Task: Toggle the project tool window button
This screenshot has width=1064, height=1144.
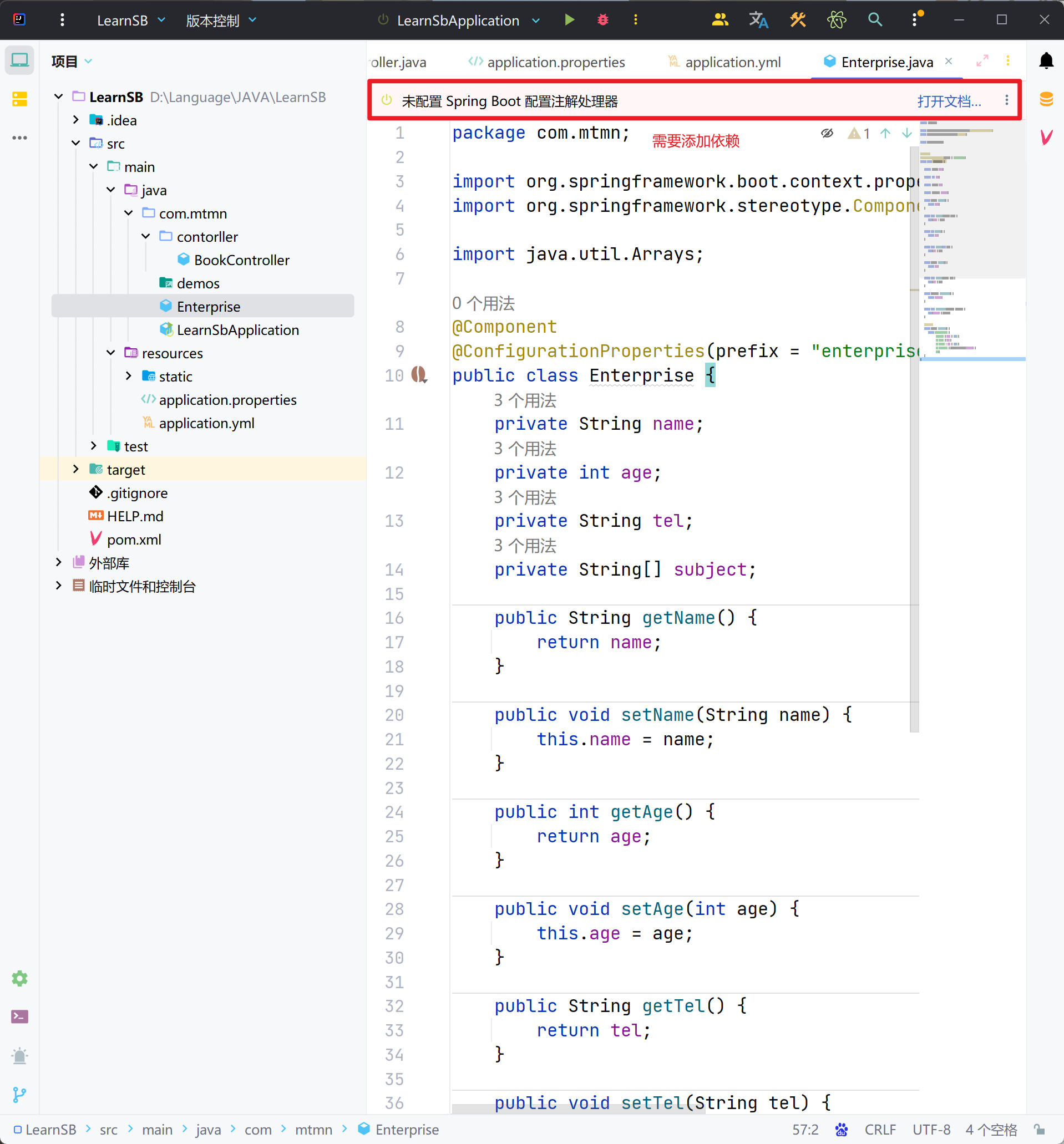Action: point(19,60)
